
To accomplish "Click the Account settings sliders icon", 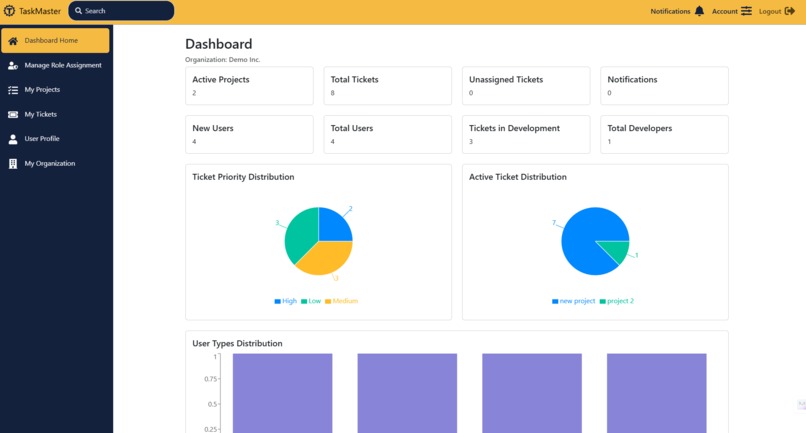I will click(x=746, y=11).
